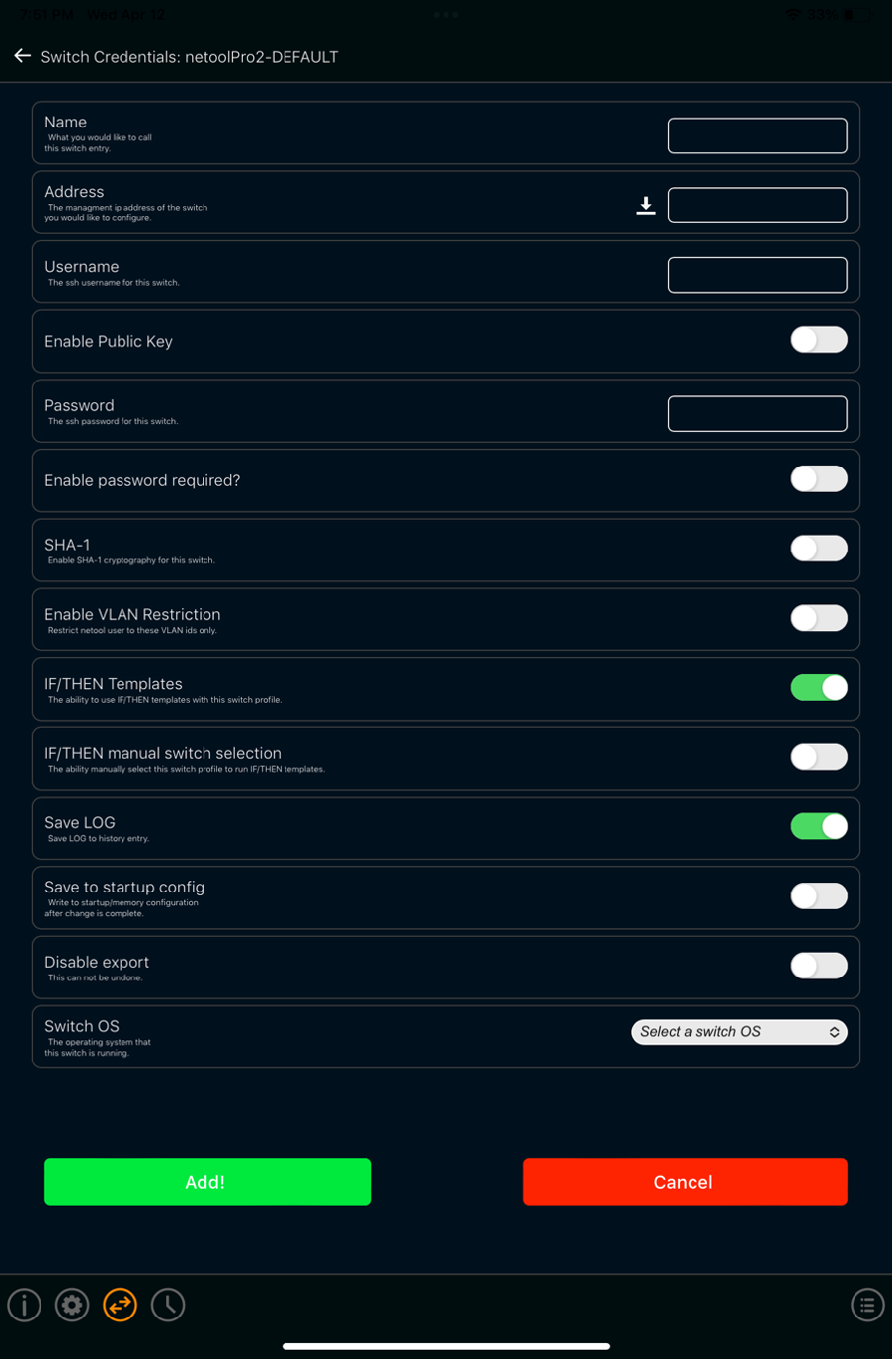This screenshot has width=896, height=1359.
Task: Turn off the Save LOG toggle
Action: [819, 826]
